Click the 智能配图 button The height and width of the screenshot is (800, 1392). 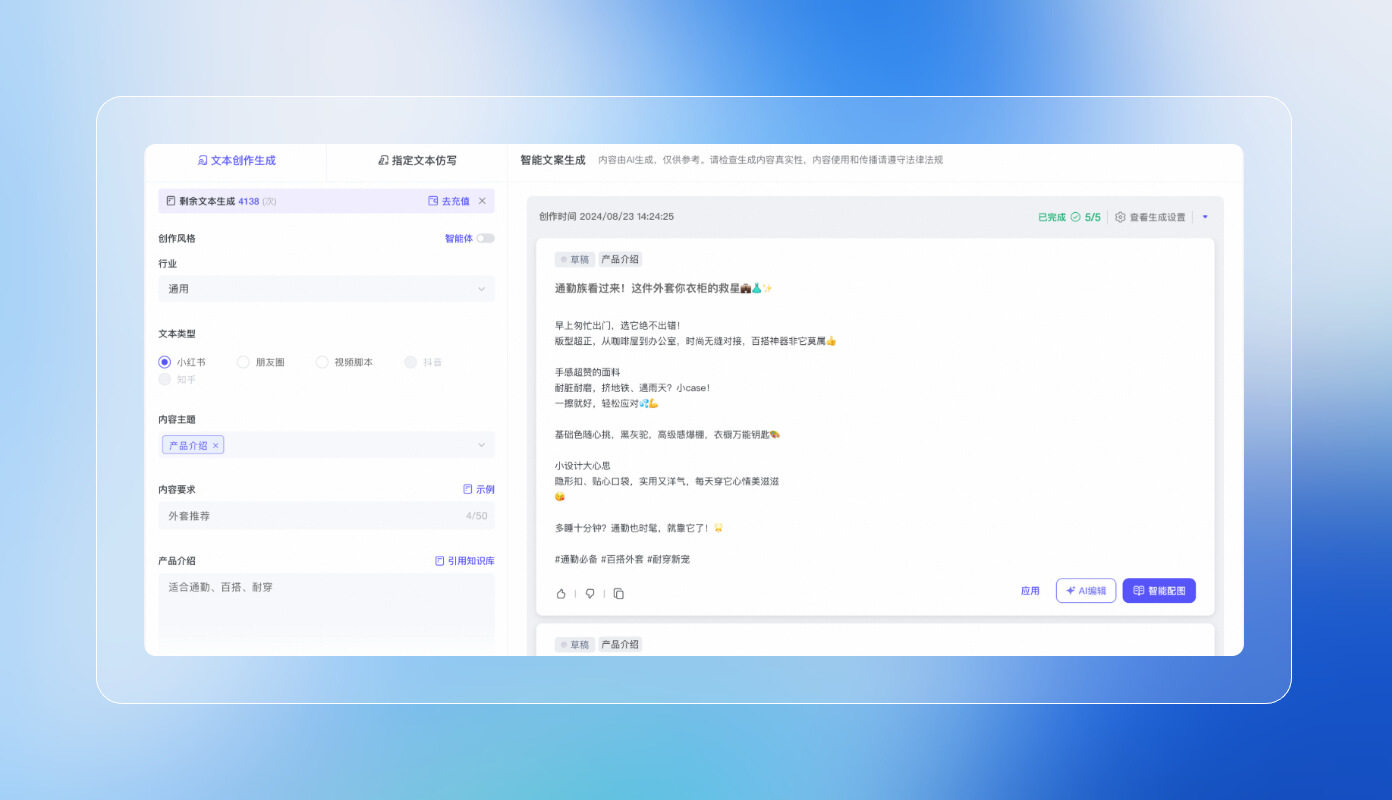coord(1159,591)
